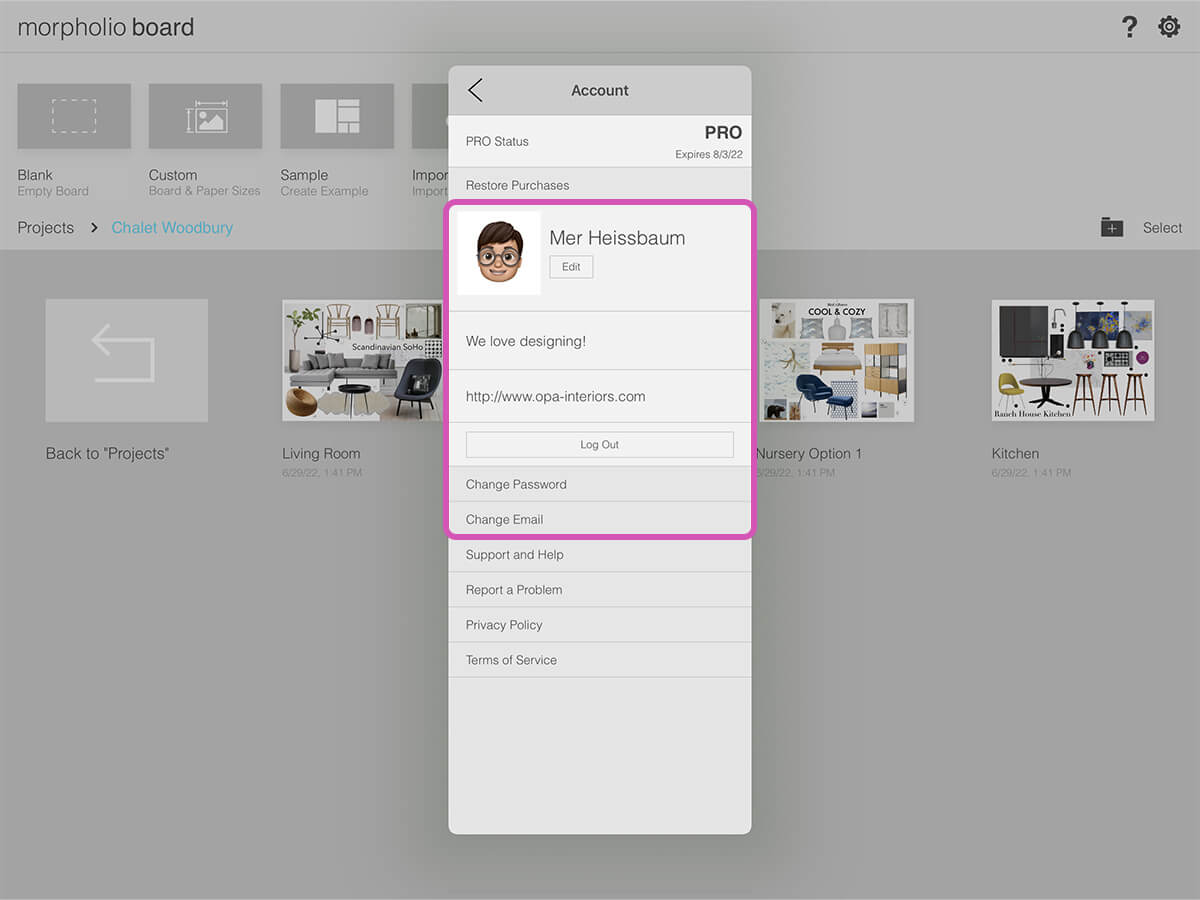1200x900 pixels.
Task: Click the profile avatar picture
Action: 499,253
